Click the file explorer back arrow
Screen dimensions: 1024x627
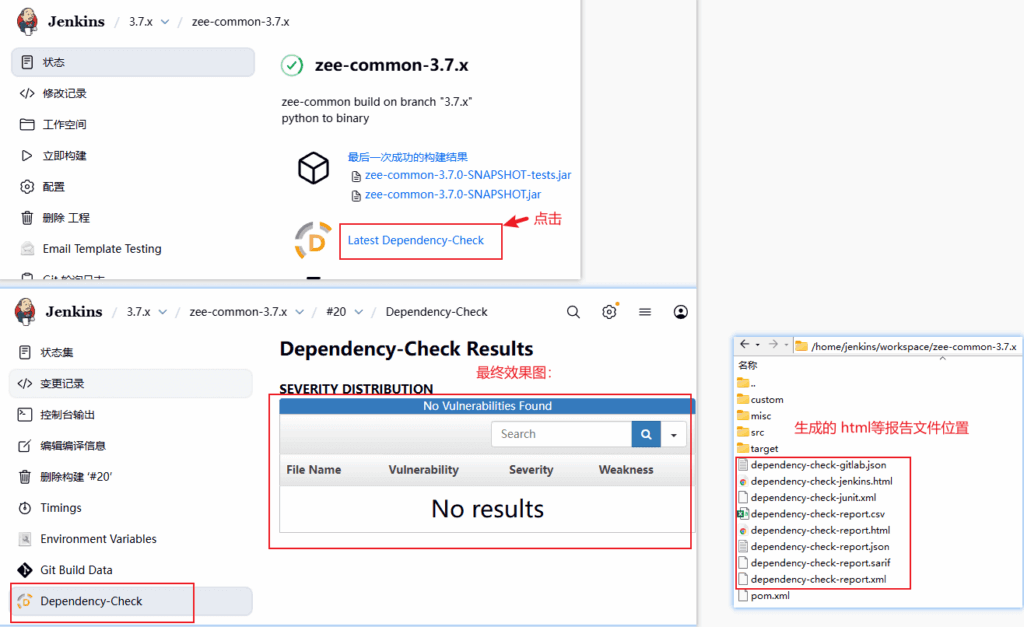[x=745, y=346]
